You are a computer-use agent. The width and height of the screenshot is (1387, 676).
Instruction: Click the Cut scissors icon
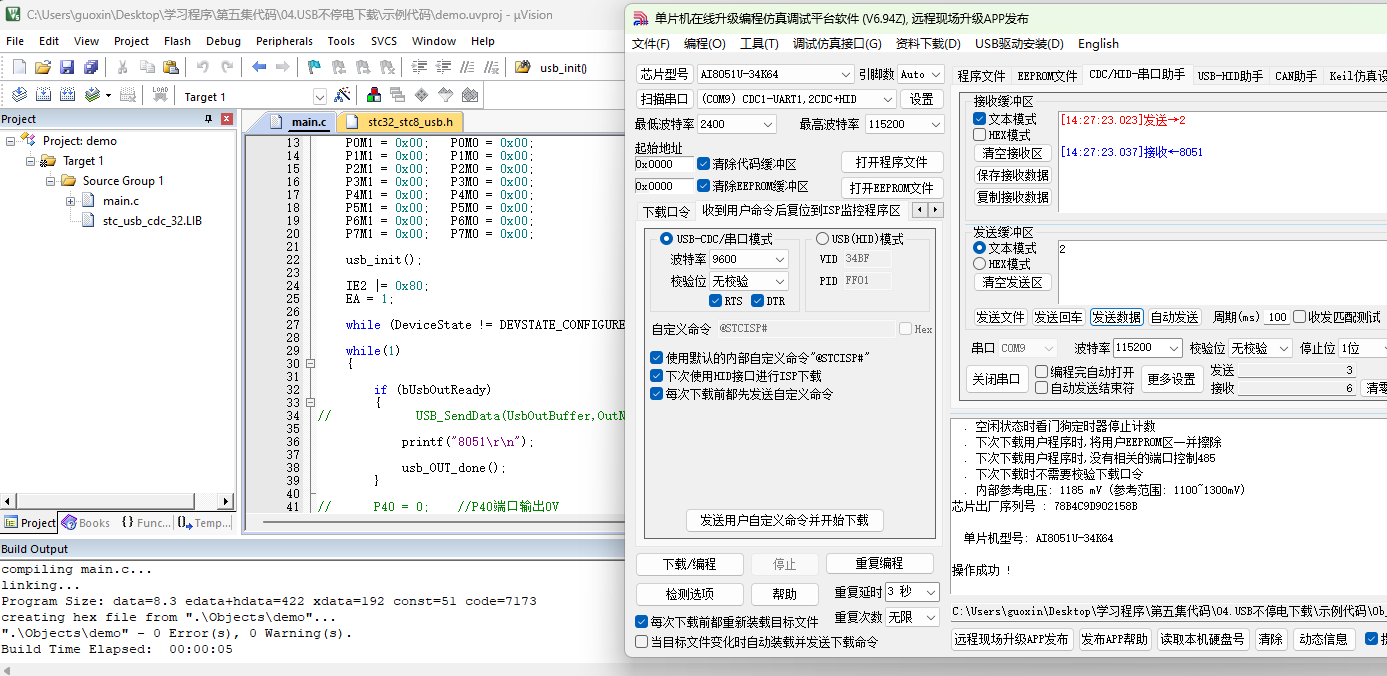122,67
